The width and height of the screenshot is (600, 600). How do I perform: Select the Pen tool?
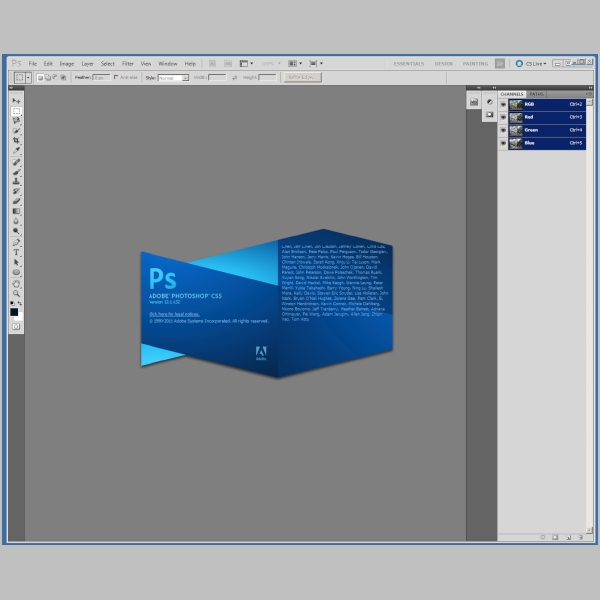point(16,242)
